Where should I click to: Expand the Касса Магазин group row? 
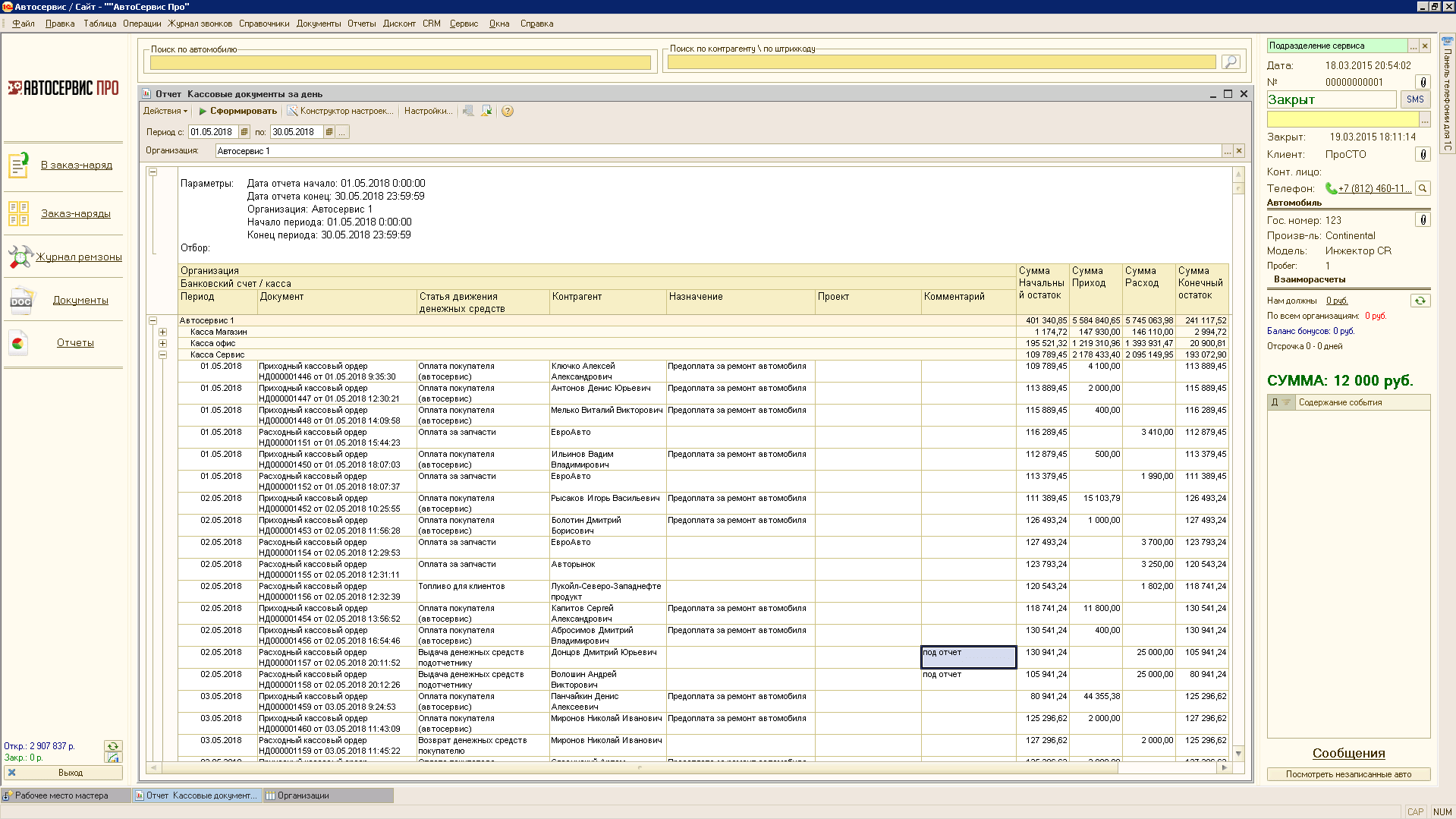[162, 332]
